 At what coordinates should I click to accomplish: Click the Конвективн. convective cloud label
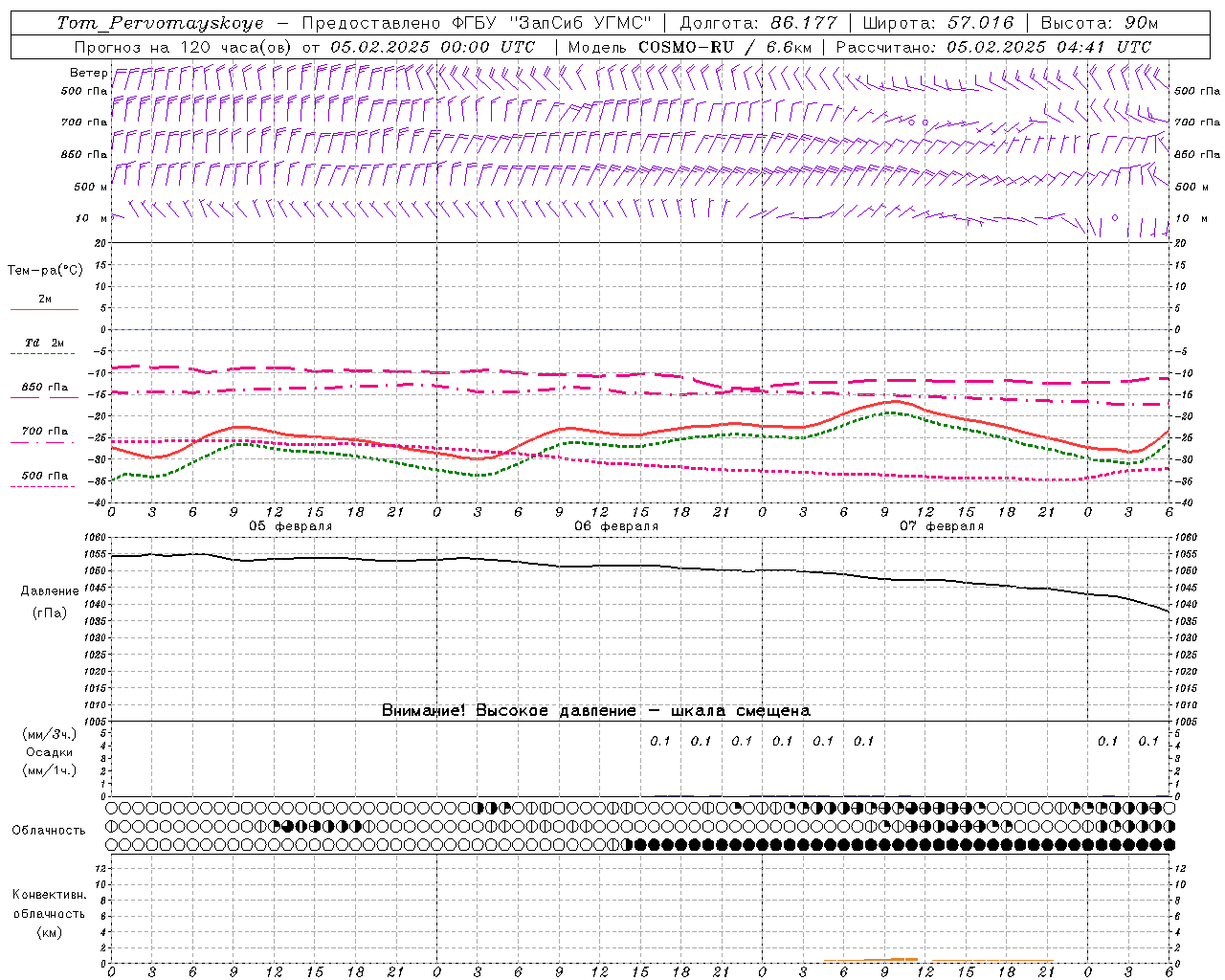(49, 895)
